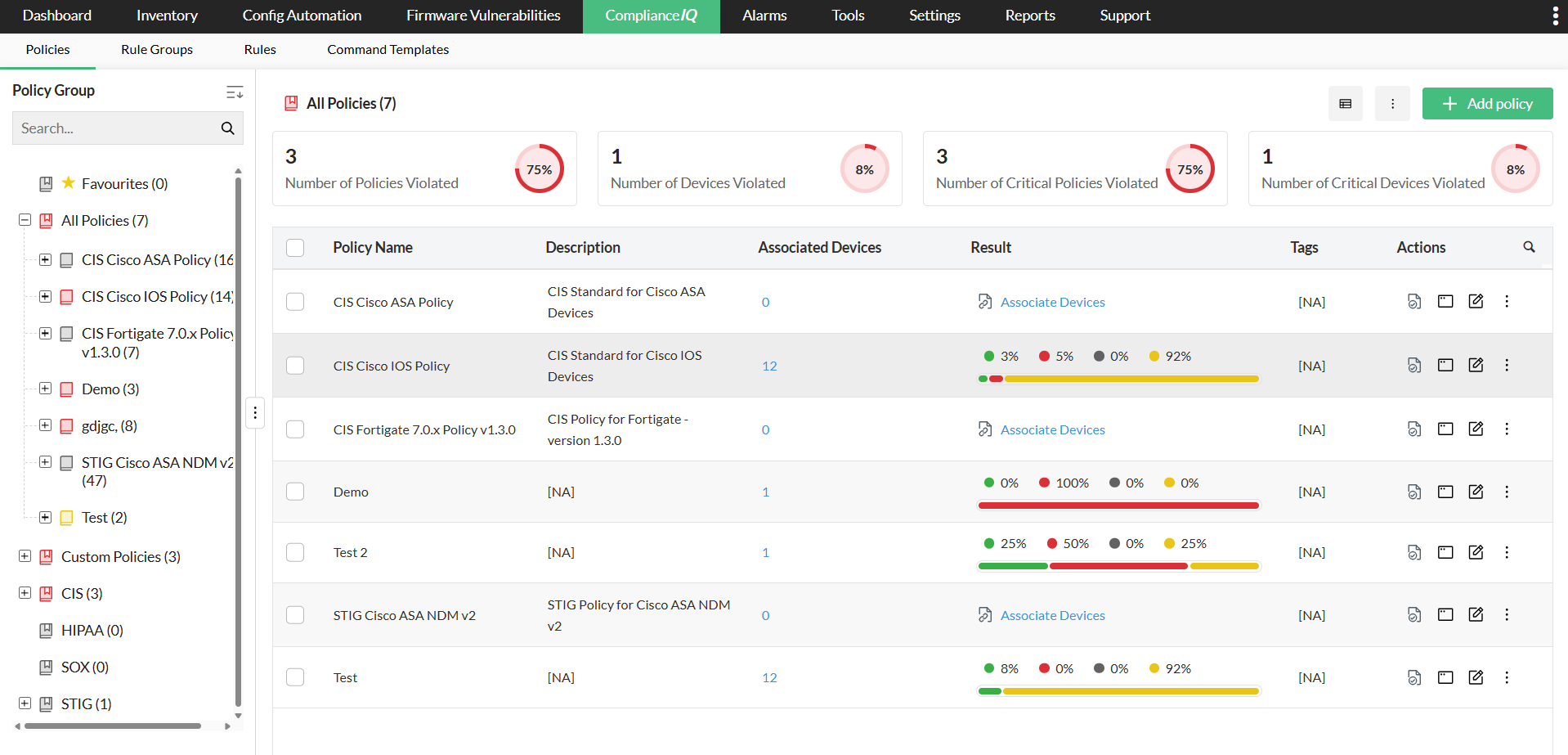Viewport: 1568px width, 755px height.
Task: Open the Firmware Vulnerabilities menu
Action: (x=483, y=16)
